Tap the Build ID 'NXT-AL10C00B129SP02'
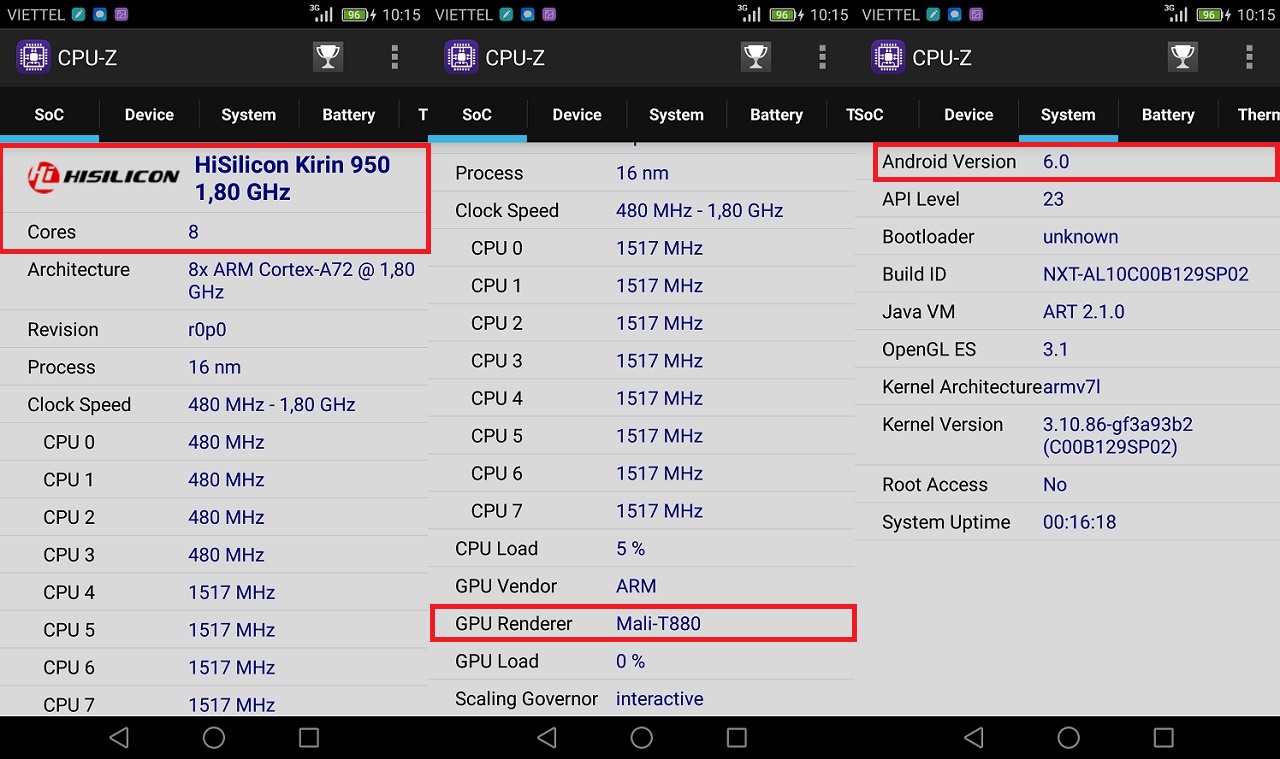1280x759 pixels. 1146,274
